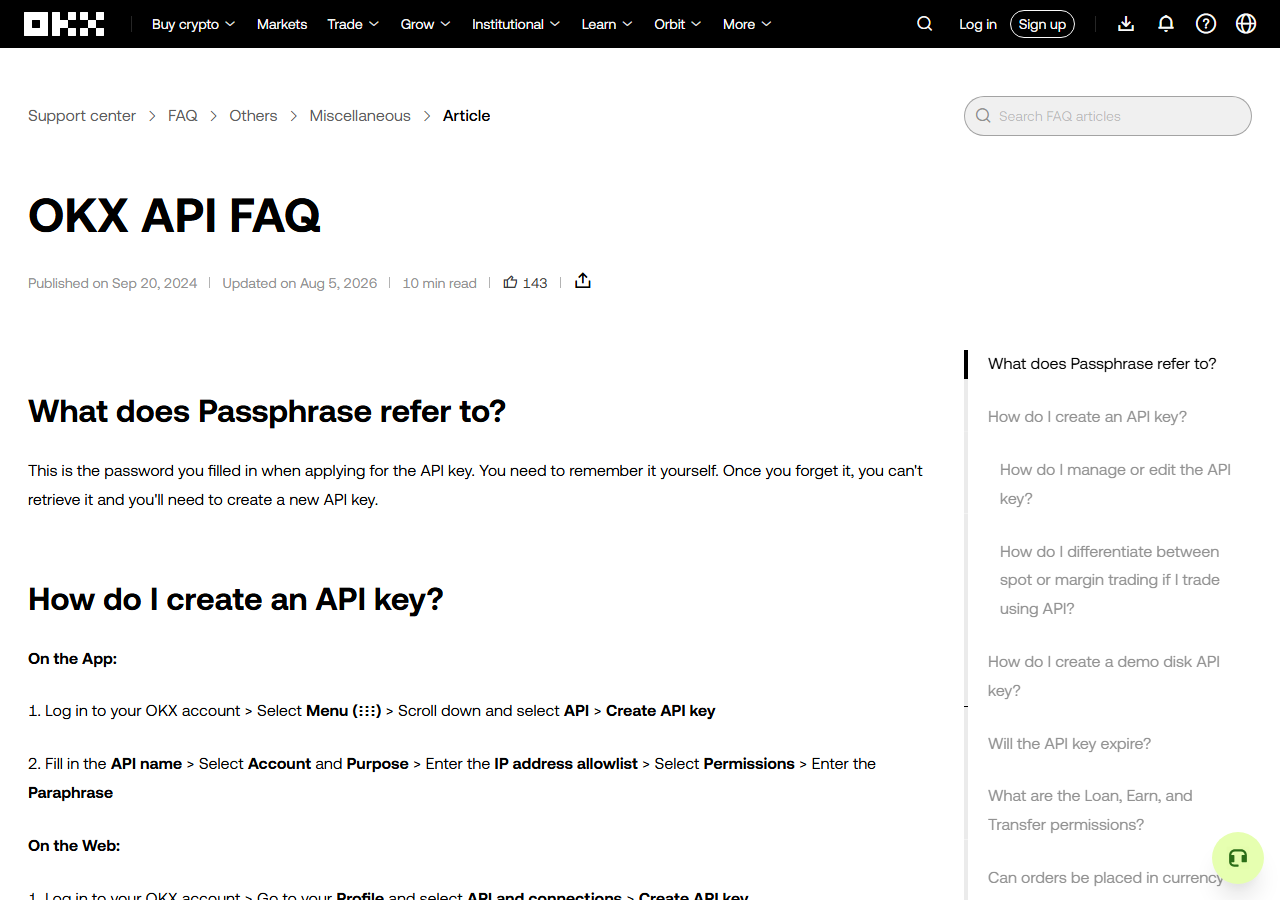
Task: Click 'Published on Sep 20, 2024' text
Action: [113, 283]
